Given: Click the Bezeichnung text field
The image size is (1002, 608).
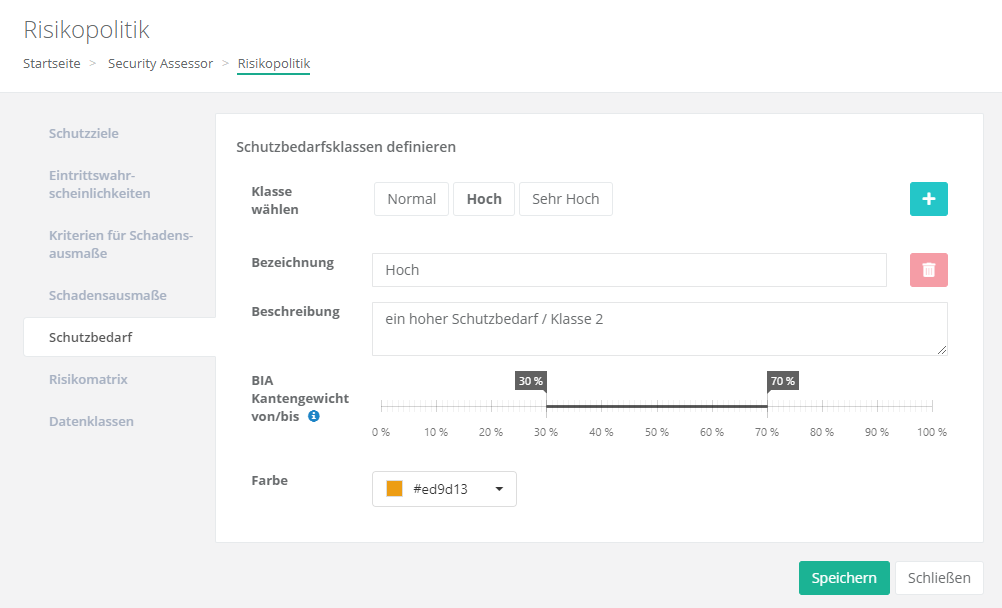Looking at the screenshot, I should click(628, 270).
